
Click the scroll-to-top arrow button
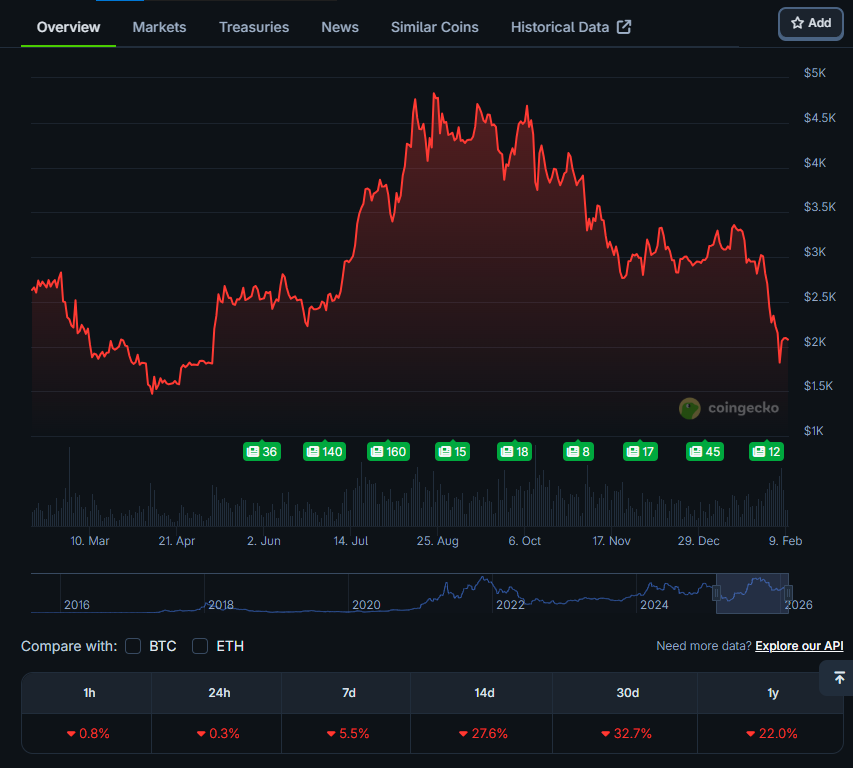(839, 678)
